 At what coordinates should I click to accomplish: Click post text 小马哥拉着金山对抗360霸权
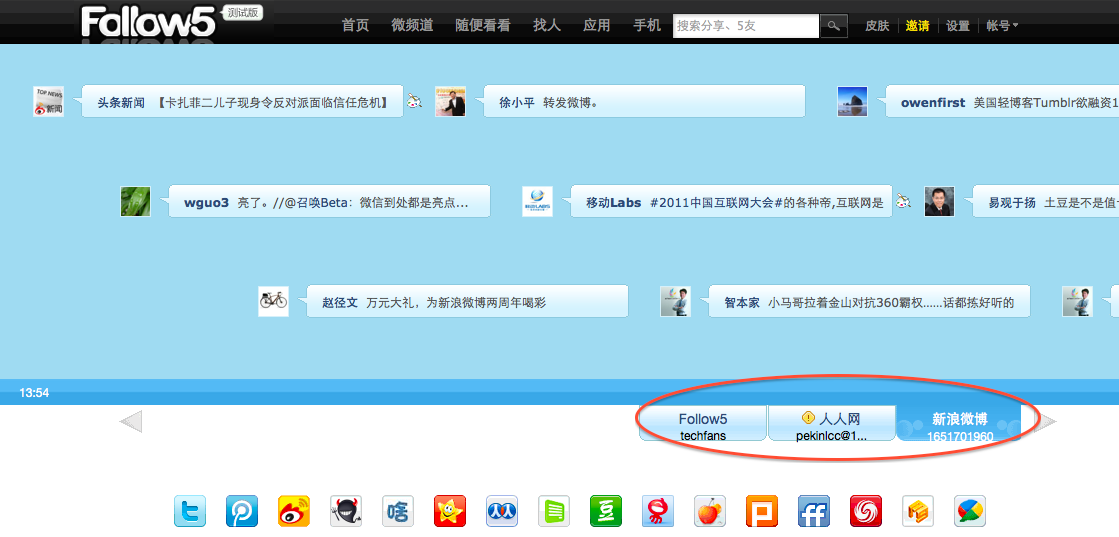[x=891, y=303]
